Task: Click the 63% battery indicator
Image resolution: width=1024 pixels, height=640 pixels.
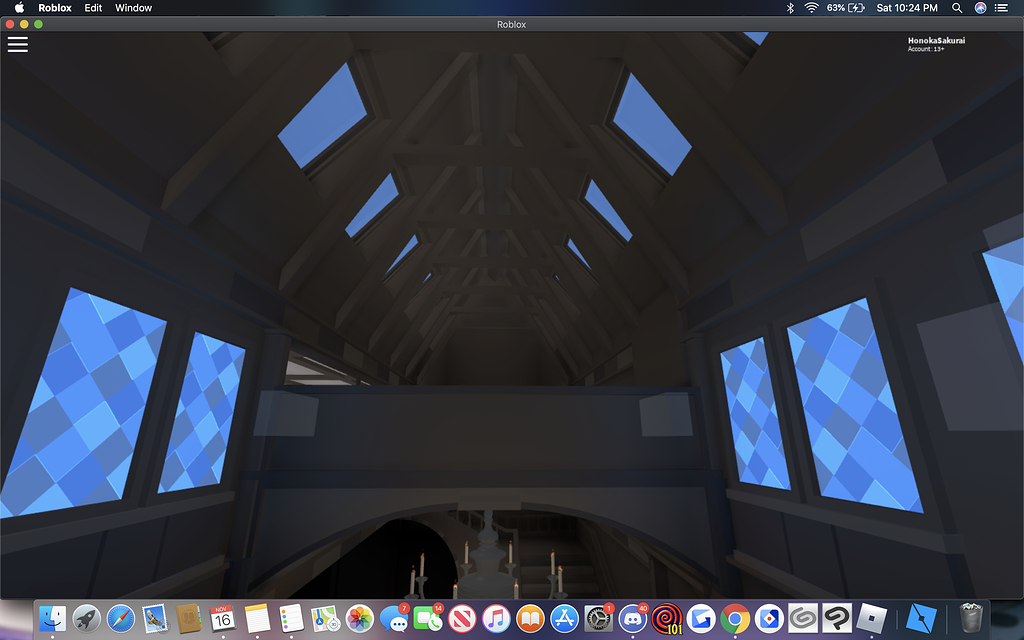Action: [x=845, y=8]
